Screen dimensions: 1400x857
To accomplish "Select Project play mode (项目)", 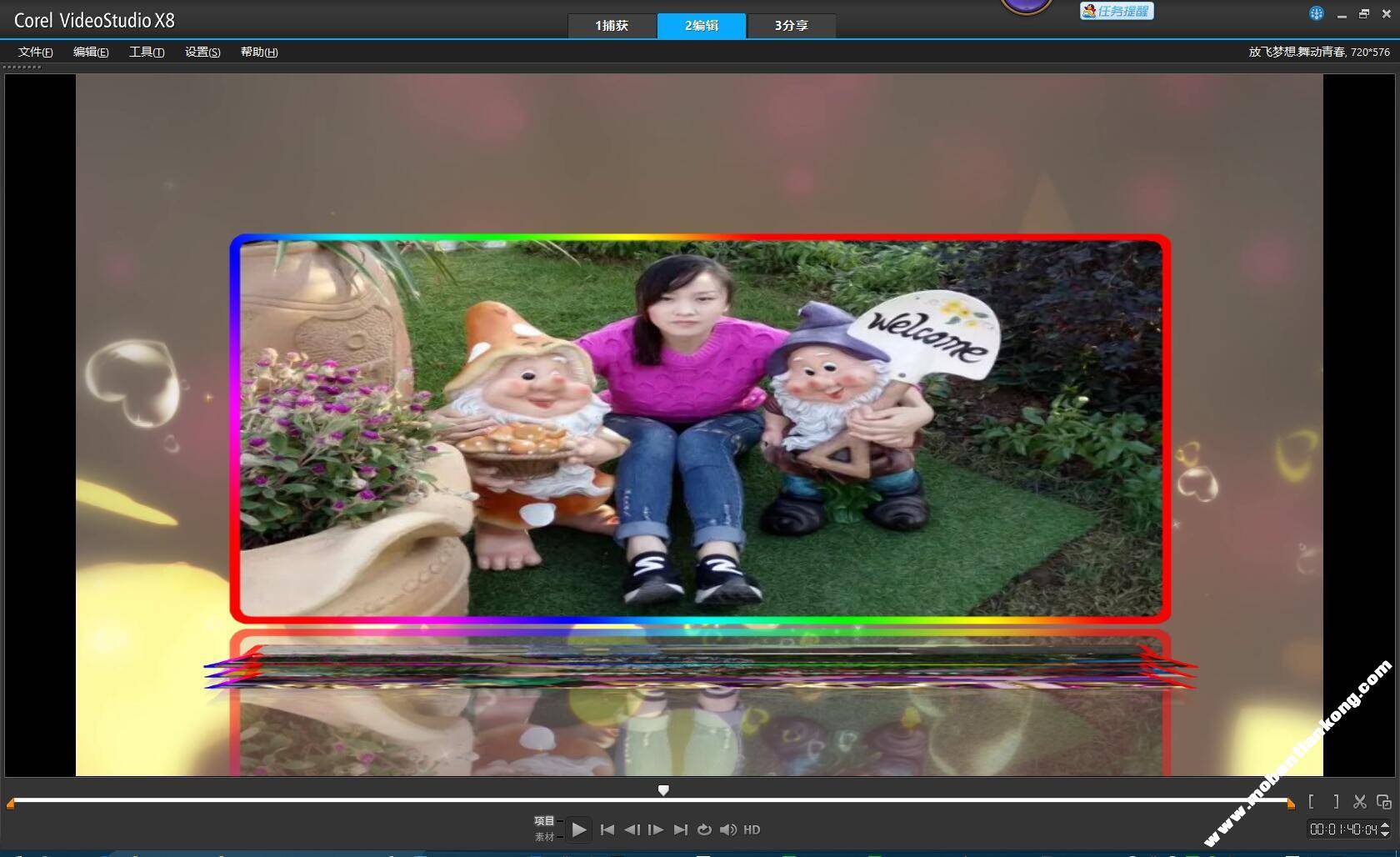I will [x=544, y=821].
